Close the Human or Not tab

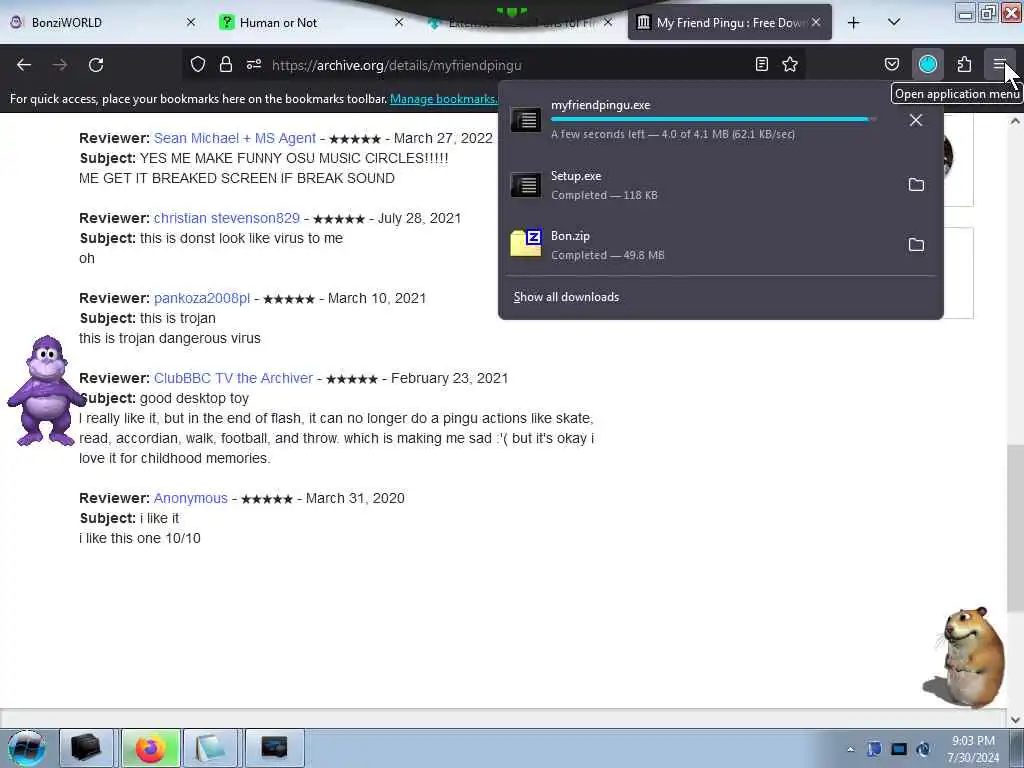[x=399, y=22]
